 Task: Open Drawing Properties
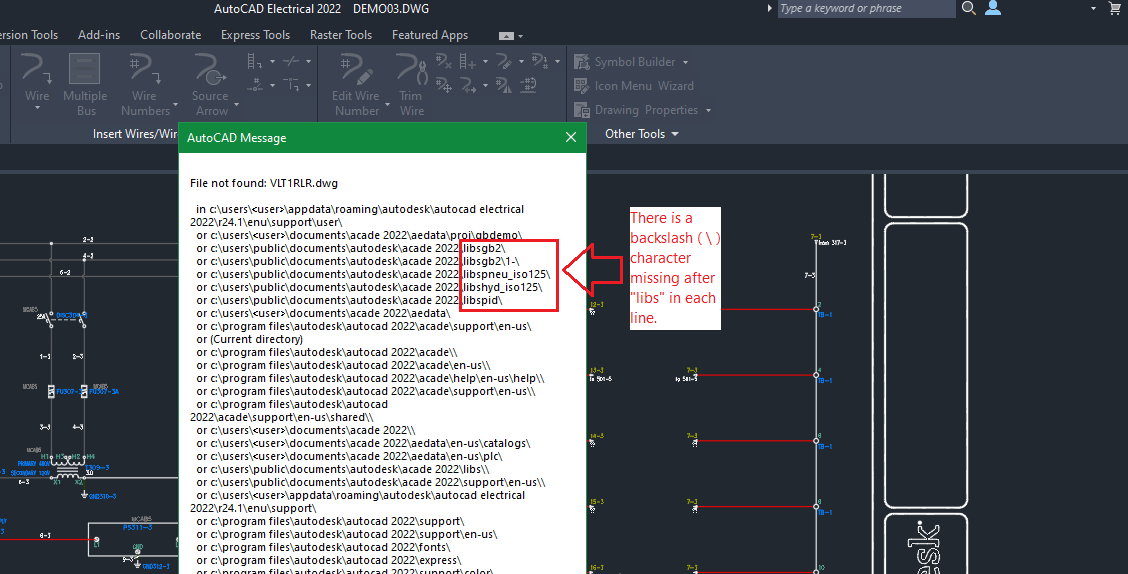tap(636, 110)
